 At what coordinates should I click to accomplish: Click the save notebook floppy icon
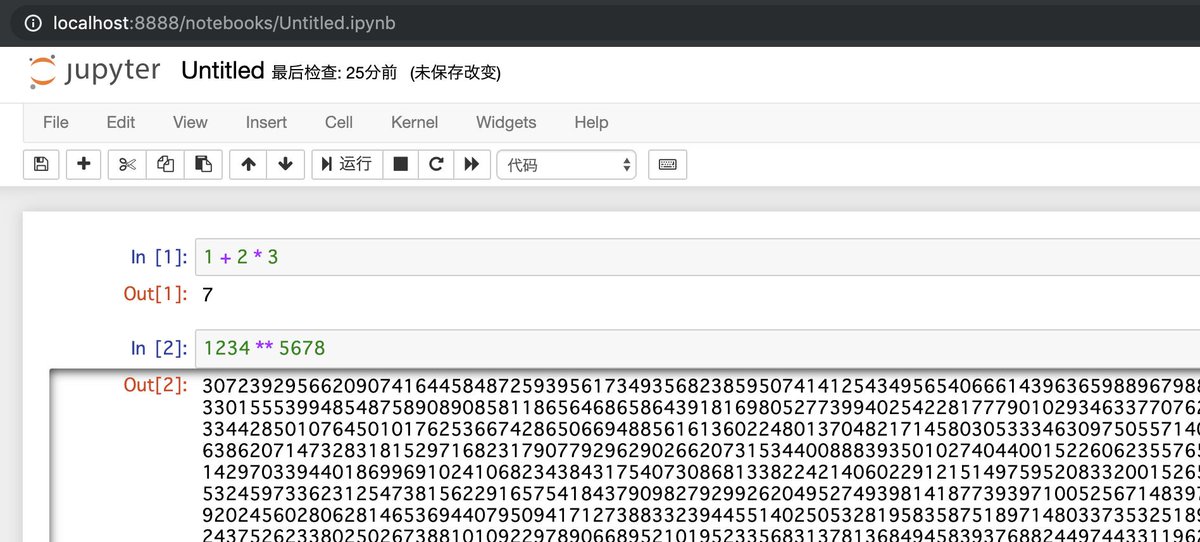pos(41,164)
